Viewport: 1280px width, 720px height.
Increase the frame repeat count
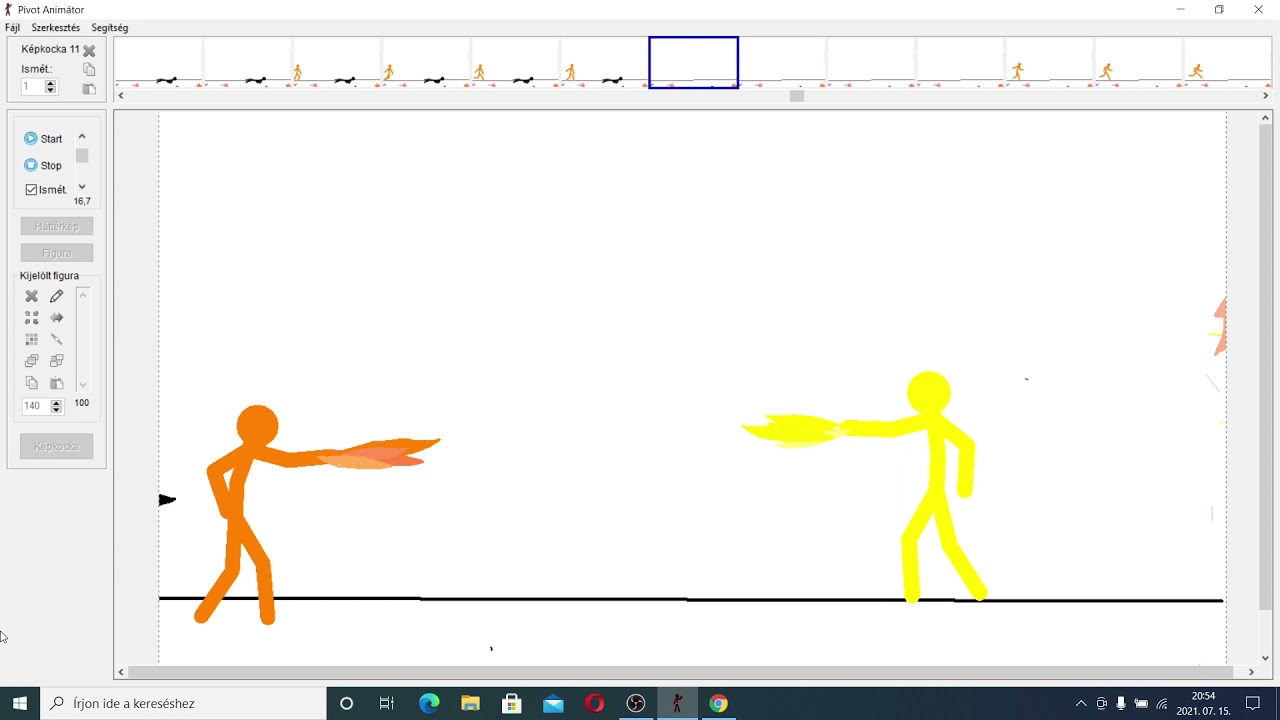51,84
